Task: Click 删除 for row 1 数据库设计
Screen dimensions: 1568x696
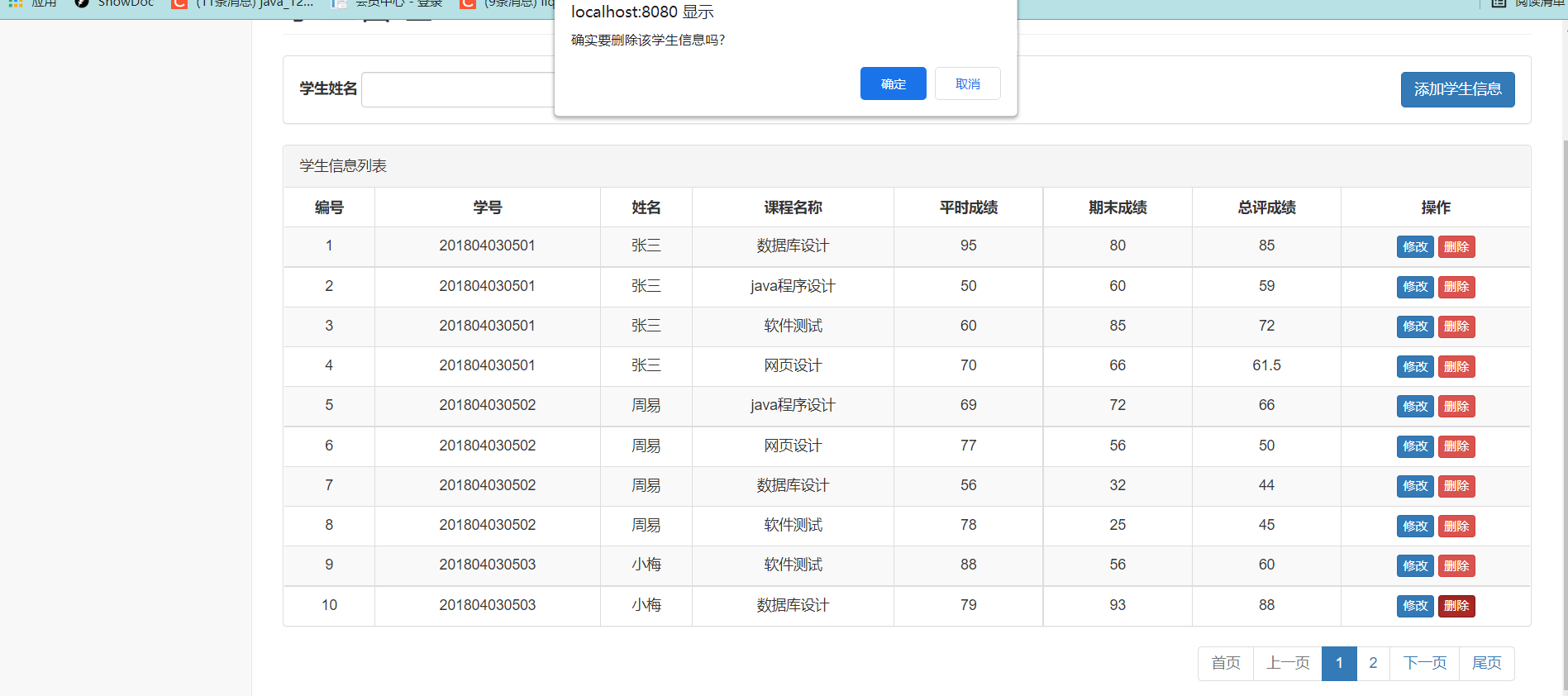Action: (1456, 246)
